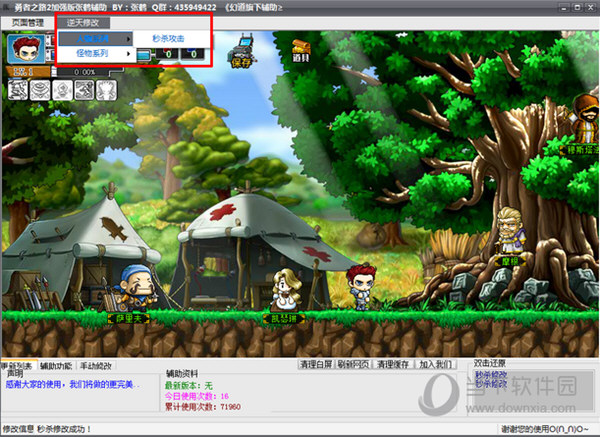Screen dimensions: 600x437
Task: Click the 最新版本: 无 text
Action: tap(189, 385)
